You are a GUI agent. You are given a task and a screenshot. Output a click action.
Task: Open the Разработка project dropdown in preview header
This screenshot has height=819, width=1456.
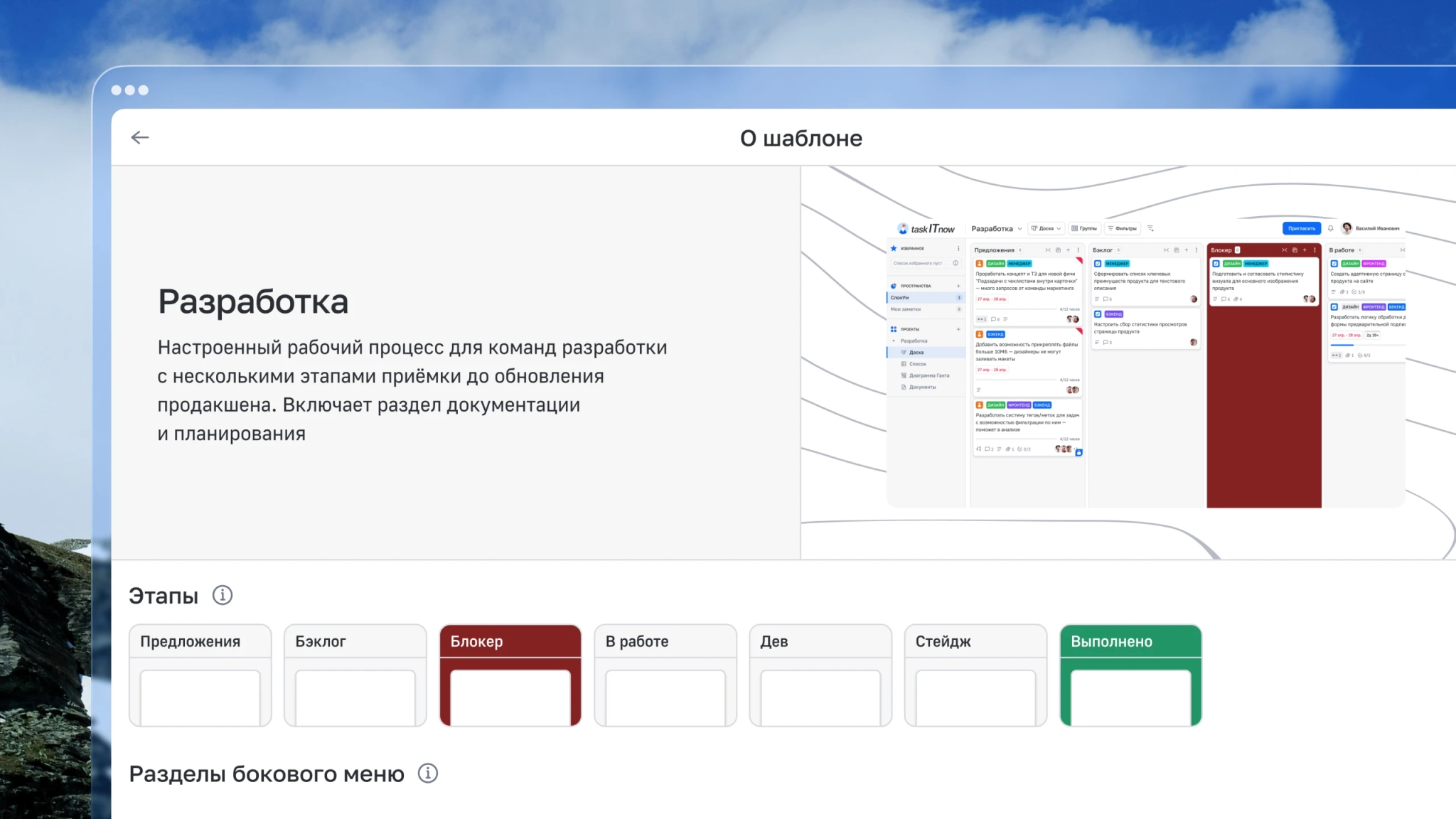997,229
